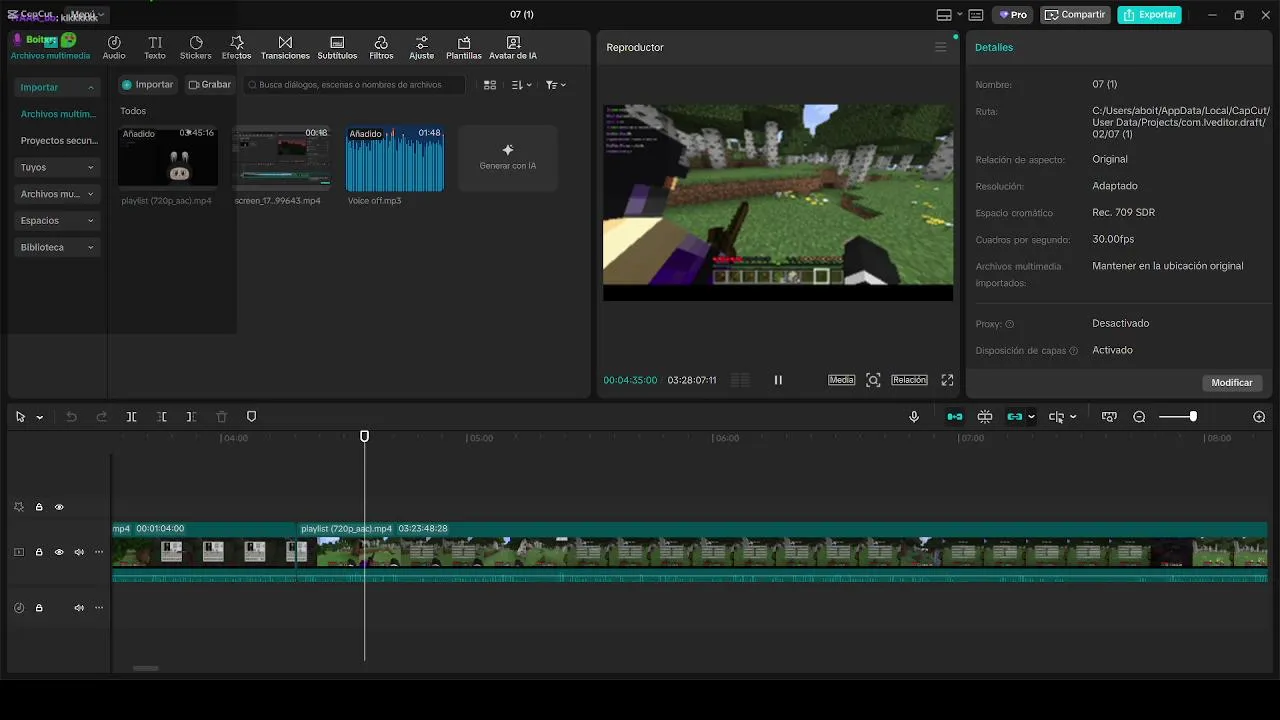Viewport: 1280px width, 720px height.
Task: Click the media search input field
Action: point(354,85)
